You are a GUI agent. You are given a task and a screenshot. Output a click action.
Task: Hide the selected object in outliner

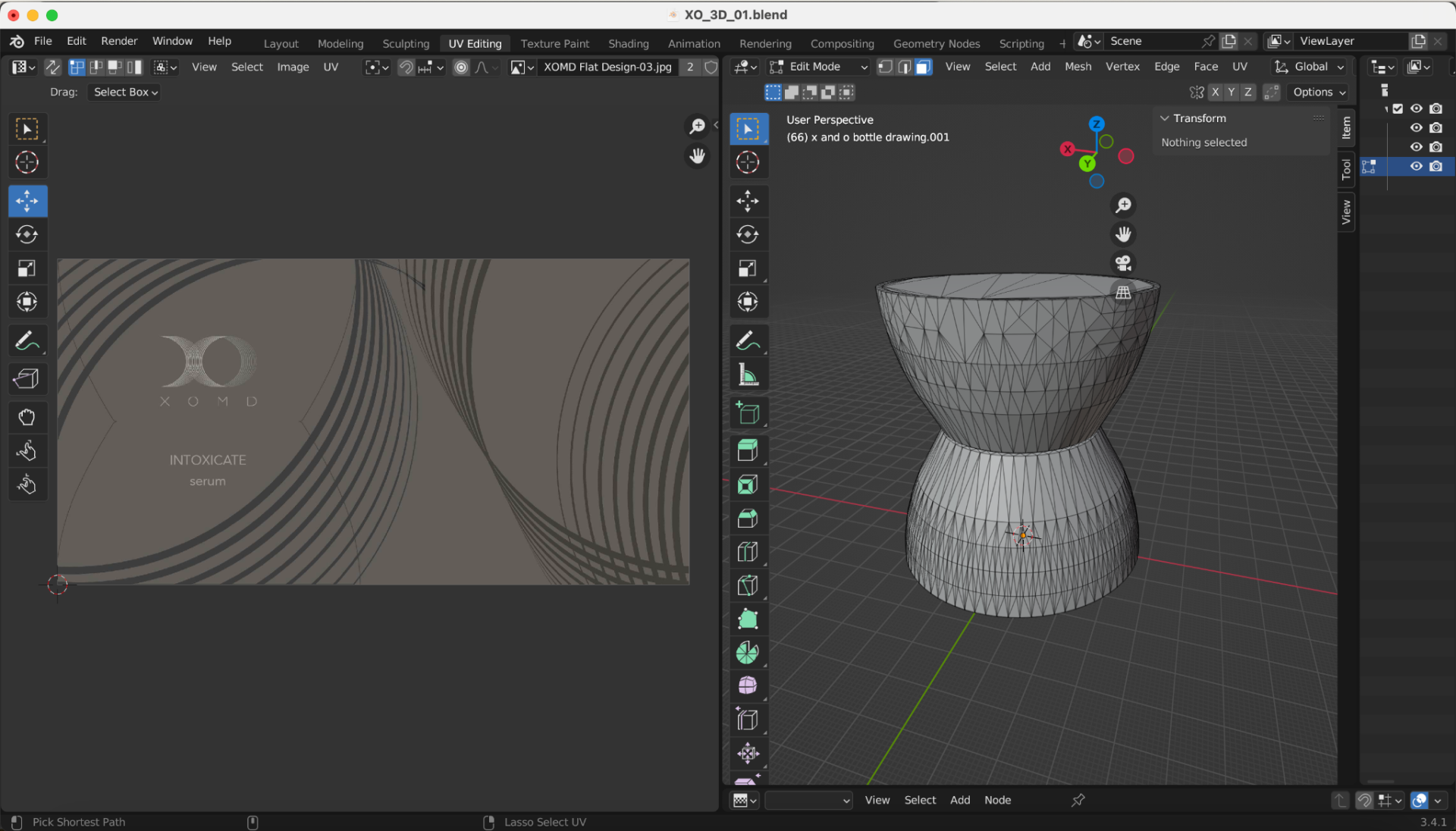pyautogui.click(x=1416, y=166)
